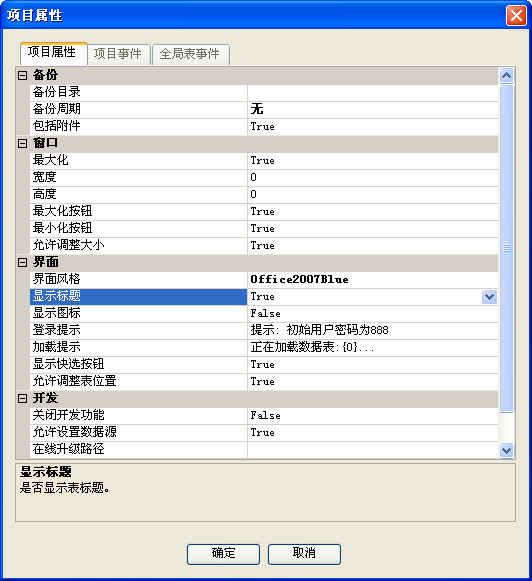Click the True value of 允许调整表位置
Screen dimensions: 532x581
coord(263,382)
